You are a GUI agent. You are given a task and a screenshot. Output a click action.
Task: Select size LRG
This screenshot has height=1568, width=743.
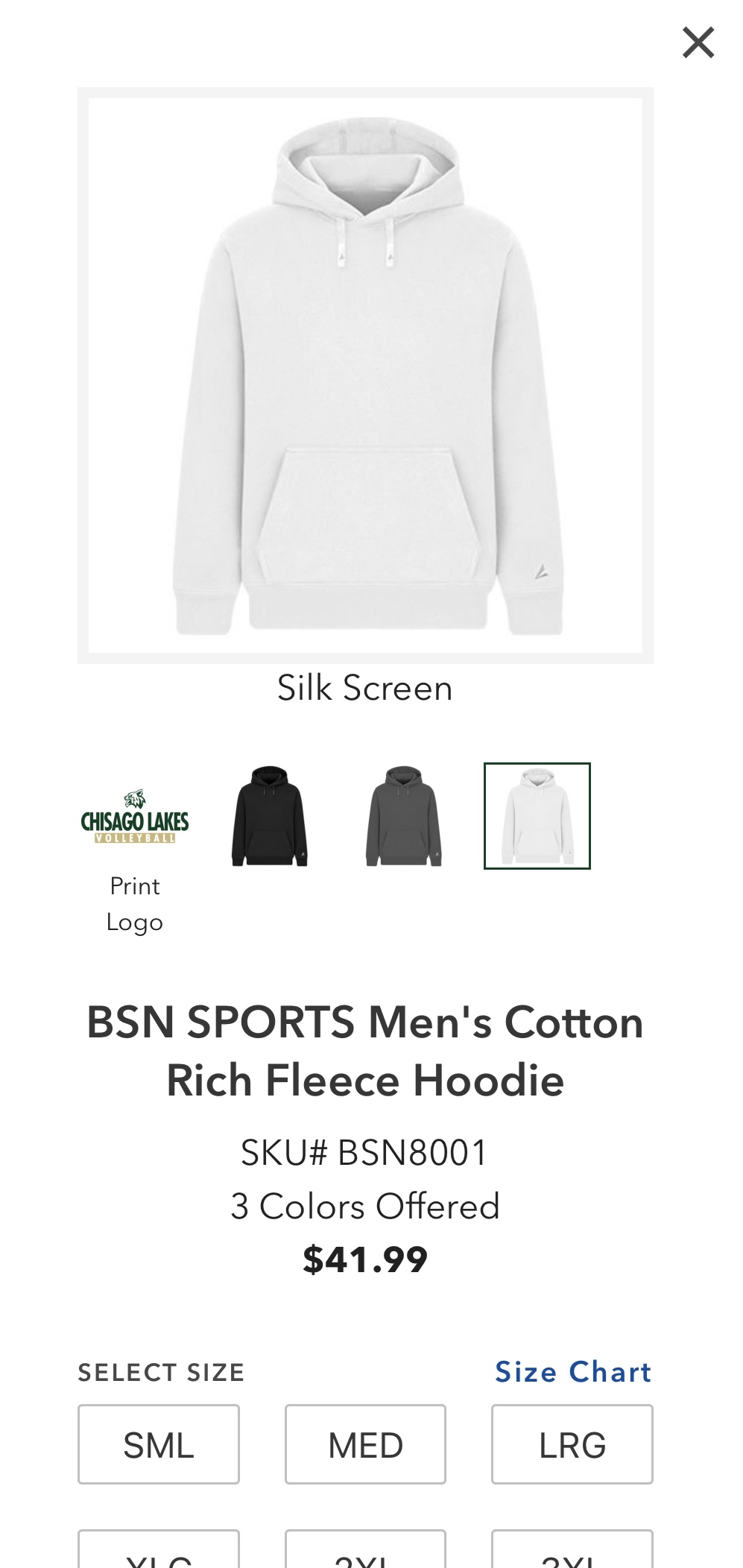[572, 1444]
